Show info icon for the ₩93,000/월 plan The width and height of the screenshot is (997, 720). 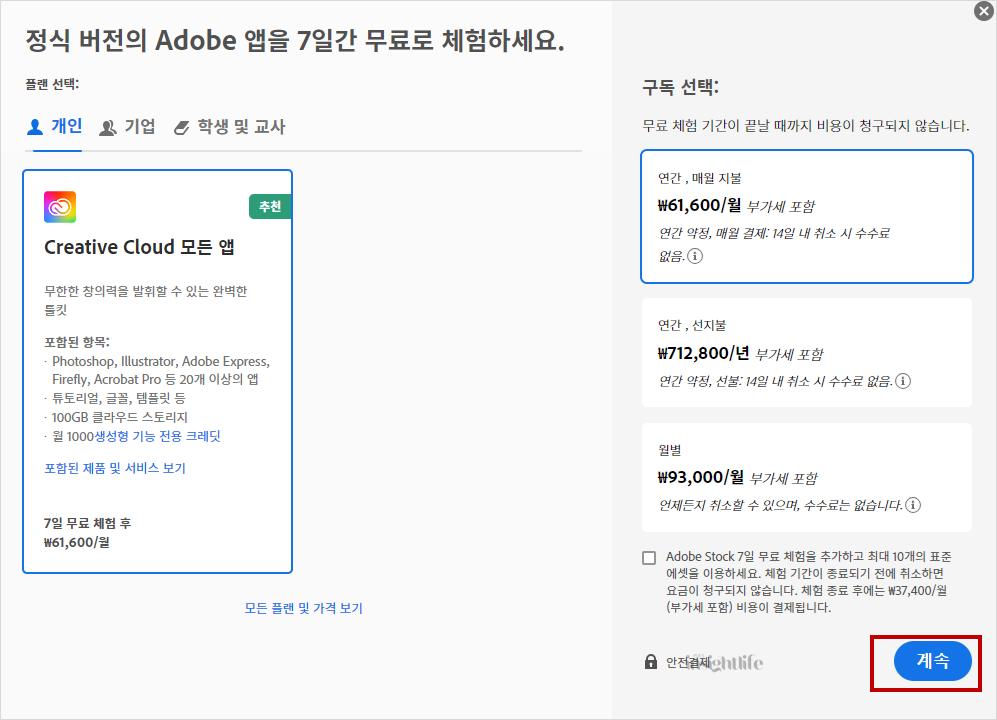click(x=913, y=505)
